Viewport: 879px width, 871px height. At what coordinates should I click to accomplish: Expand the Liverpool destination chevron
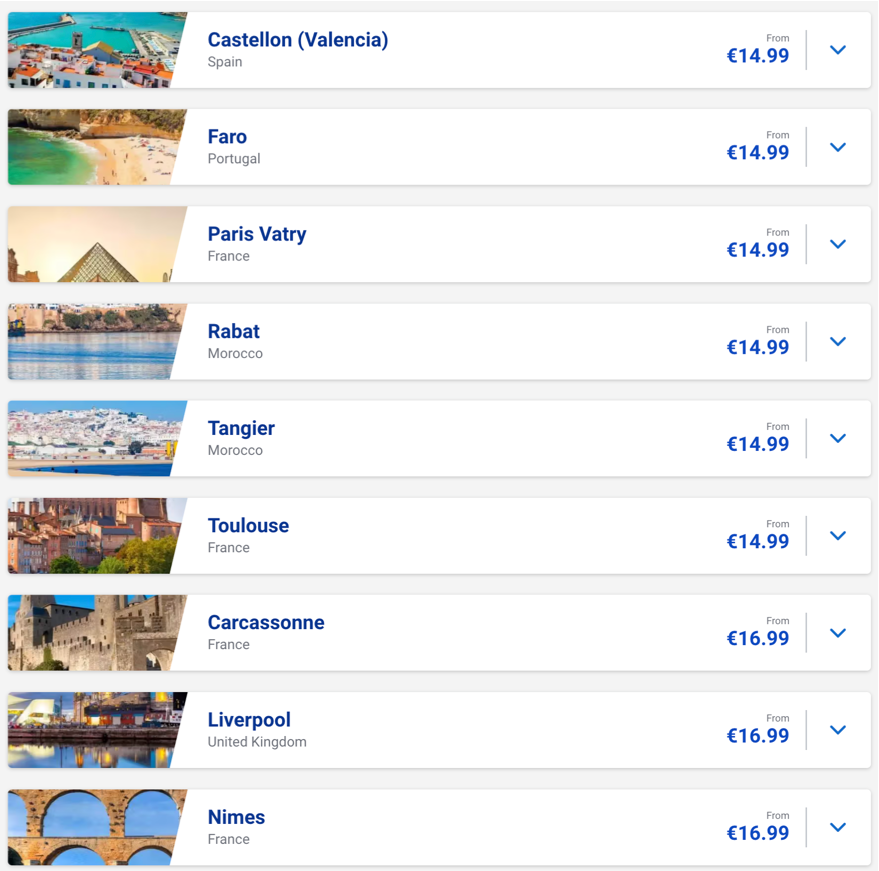pos(838,730)
